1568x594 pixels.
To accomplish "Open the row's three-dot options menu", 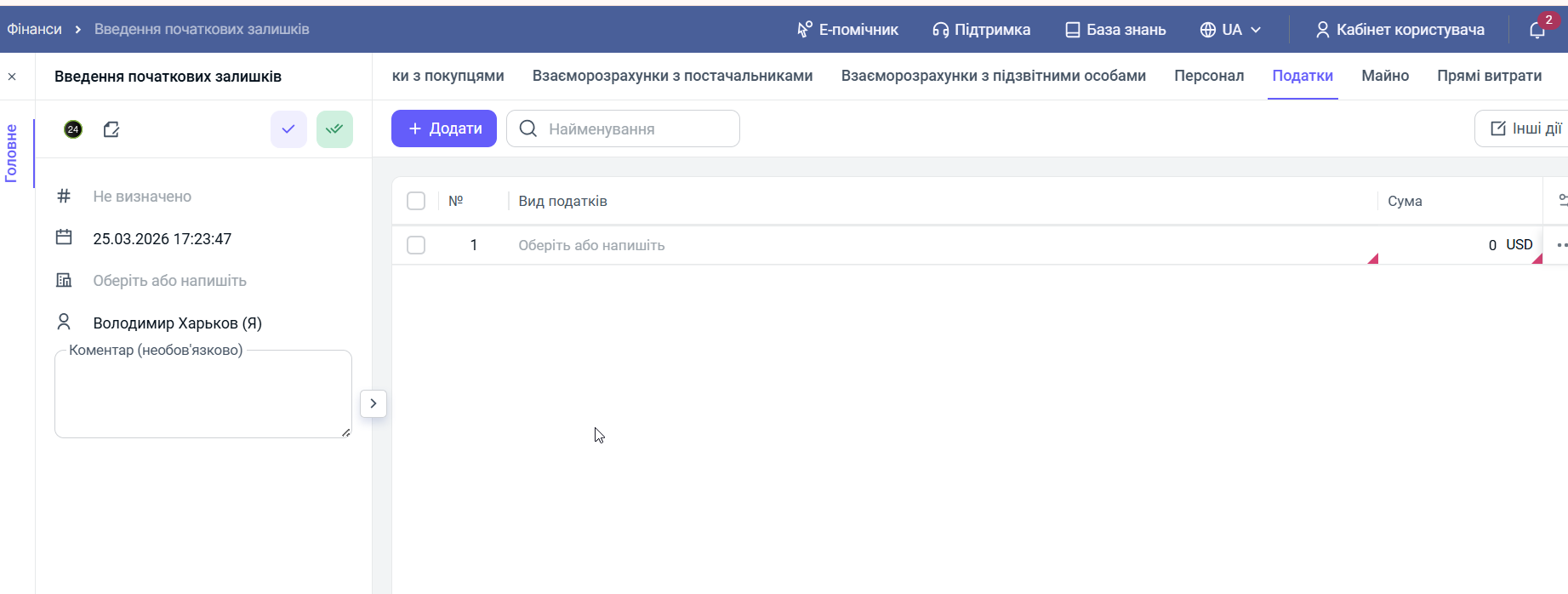I will tap(1561, 245).
